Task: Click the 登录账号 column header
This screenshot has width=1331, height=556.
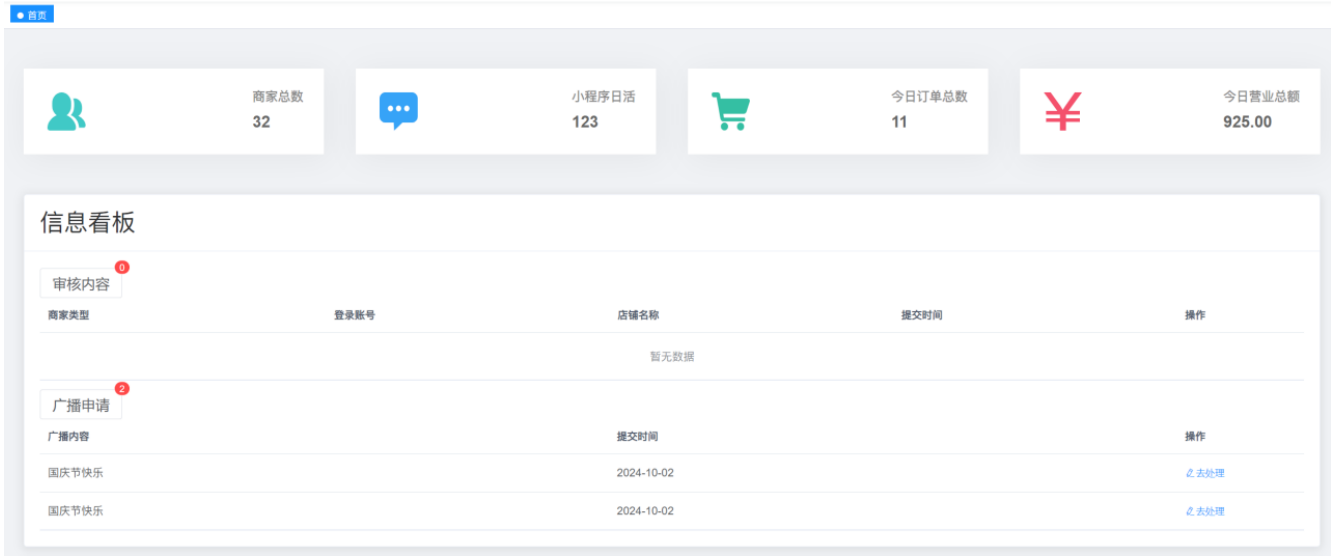Action: click(354, 315)
